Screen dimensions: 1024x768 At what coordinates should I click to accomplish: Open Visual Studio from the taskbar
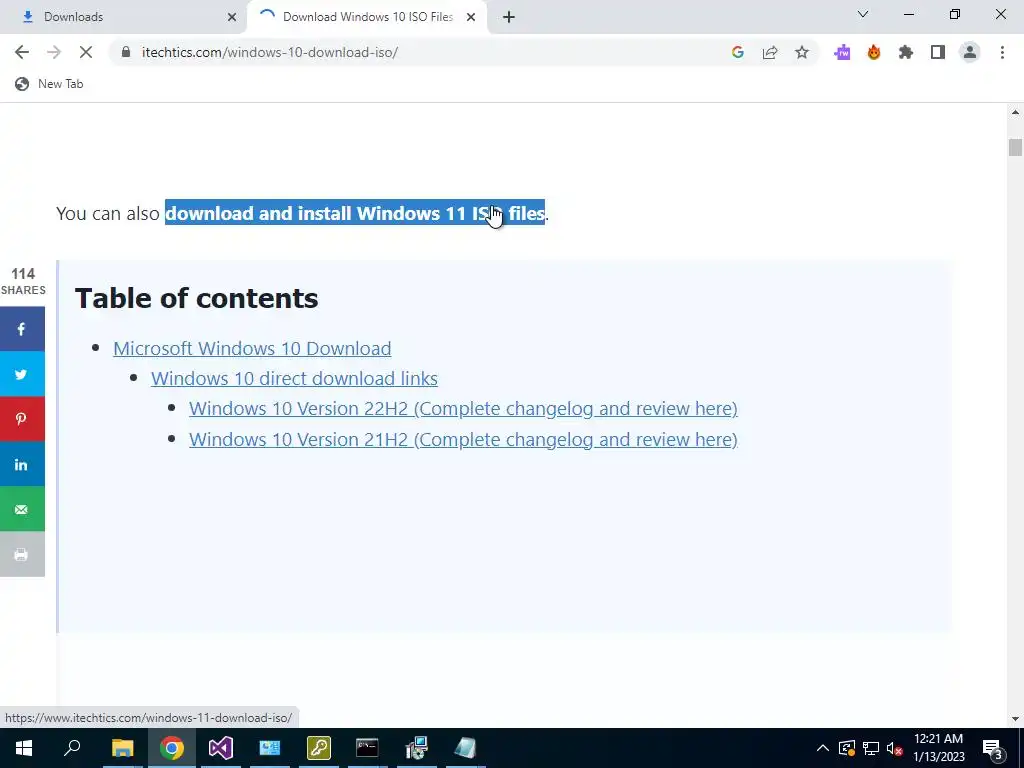click(x=221, y=748)
